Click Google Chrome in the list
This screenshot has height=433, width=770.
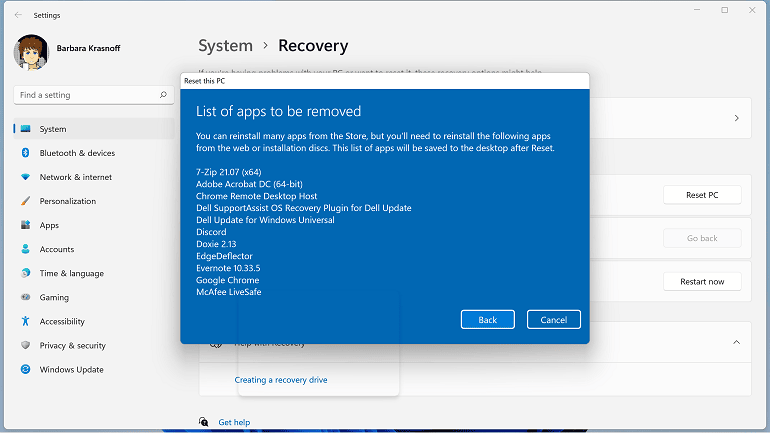point(227,280)
